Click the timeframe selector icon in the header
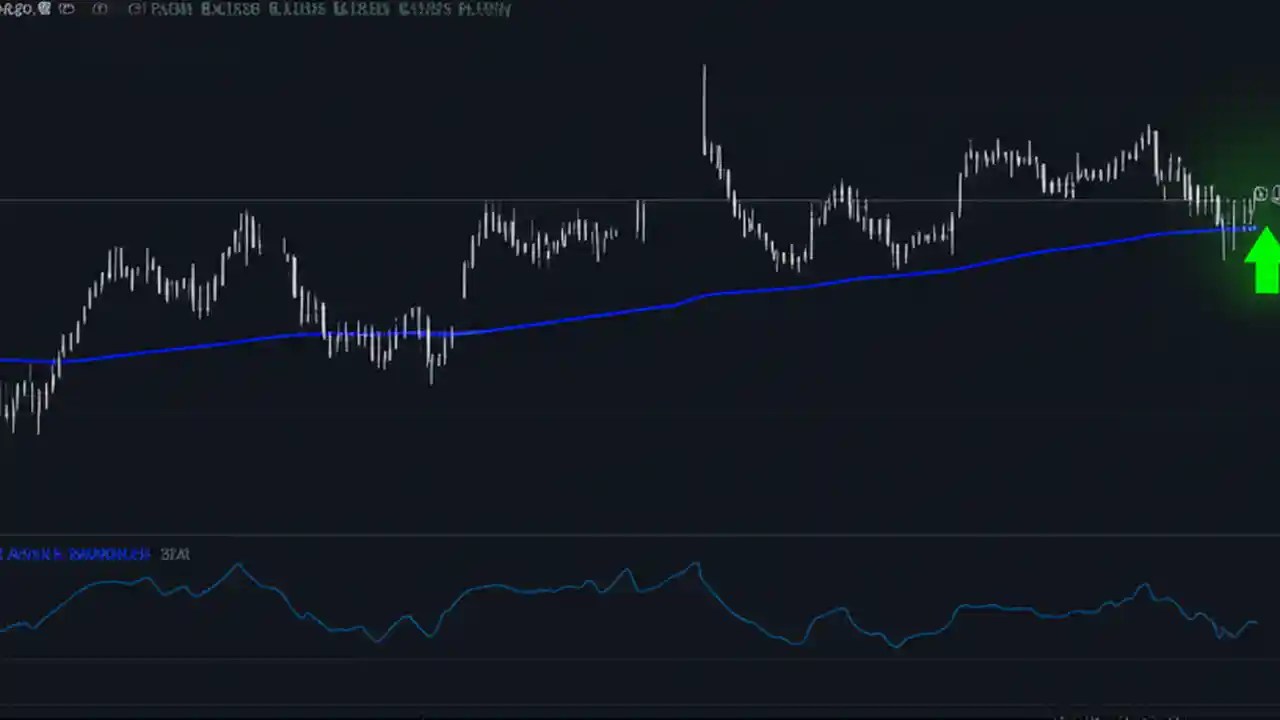This screenshot has height=720, width=1280. click(x=66, y=9)
